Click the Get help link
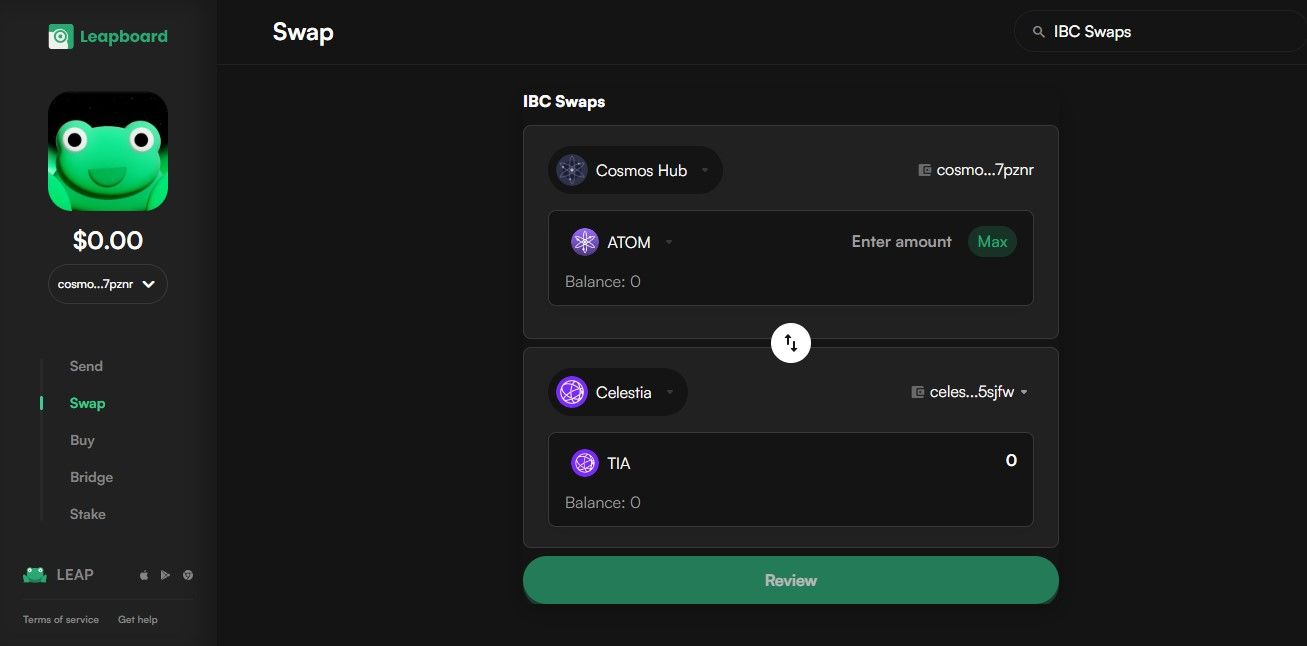The image size is (1307, 646). click(138, 620)
